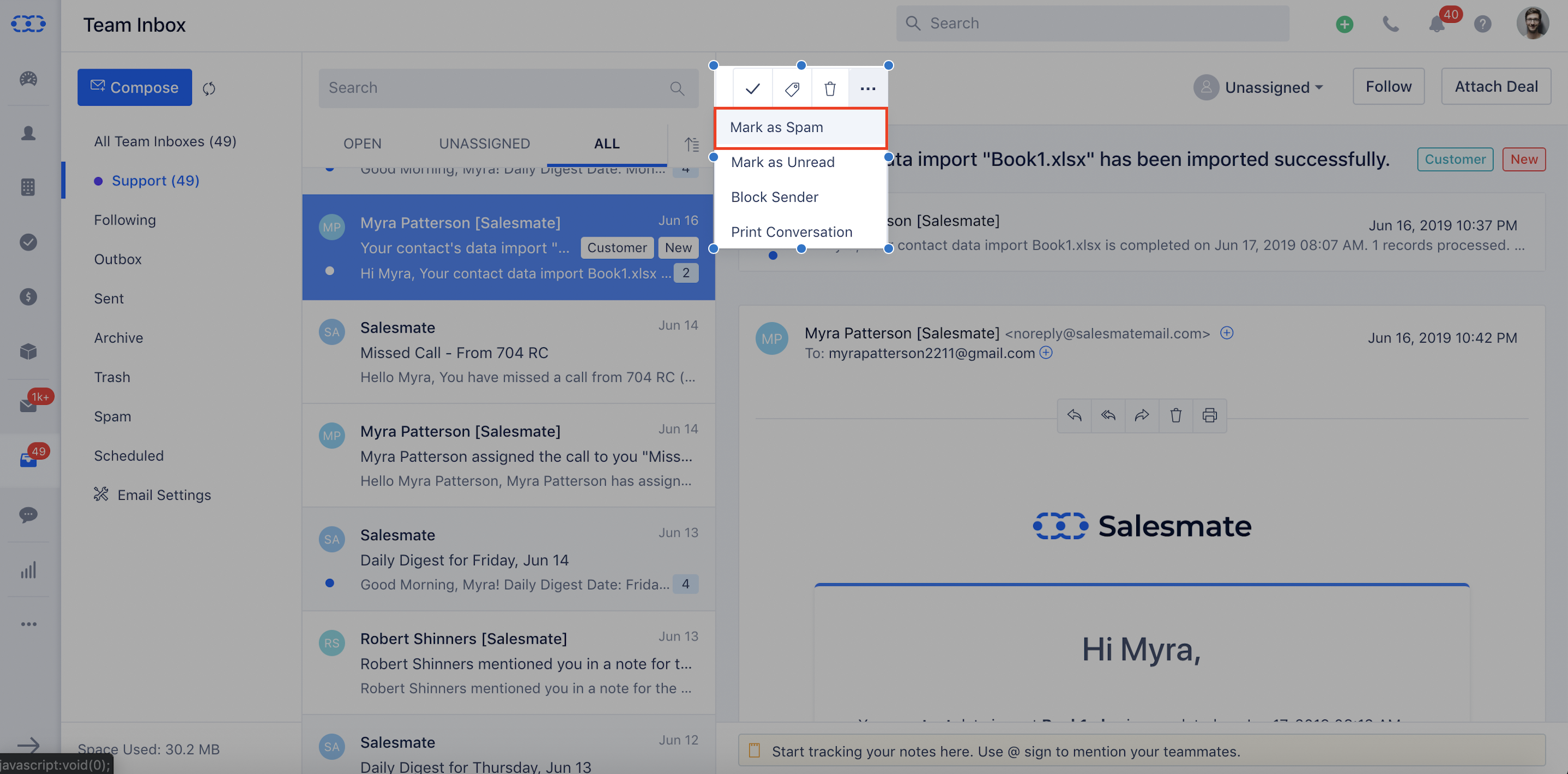Viewport: 1568px width, 774px height.
Task: Open Contacts person icon in sidebar
Action: click(28, 133)
